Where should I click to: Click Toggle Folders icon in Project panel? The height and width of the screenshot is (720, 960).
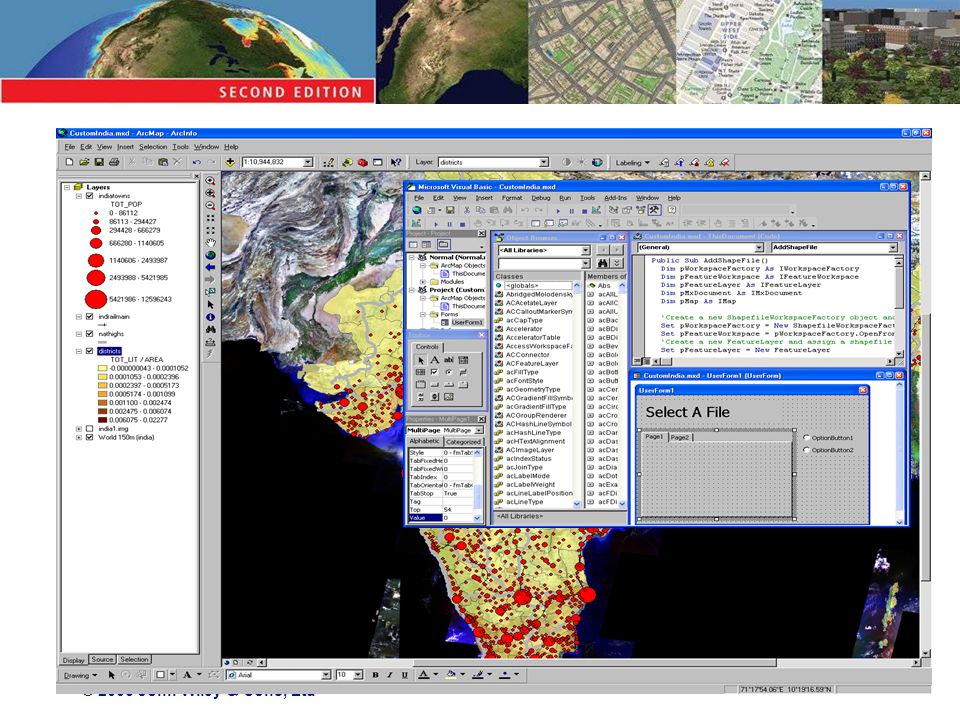click(x=443, y=244)
